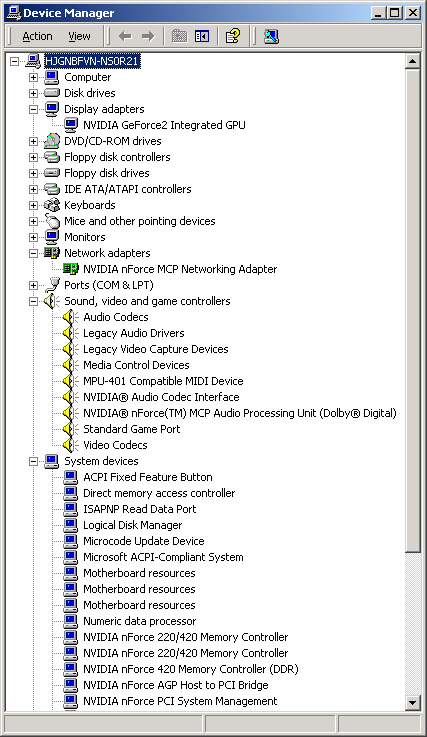This screenshot has height=737, width=427.
Task: Click the Monitors category icon
Action: click(52, 237)
